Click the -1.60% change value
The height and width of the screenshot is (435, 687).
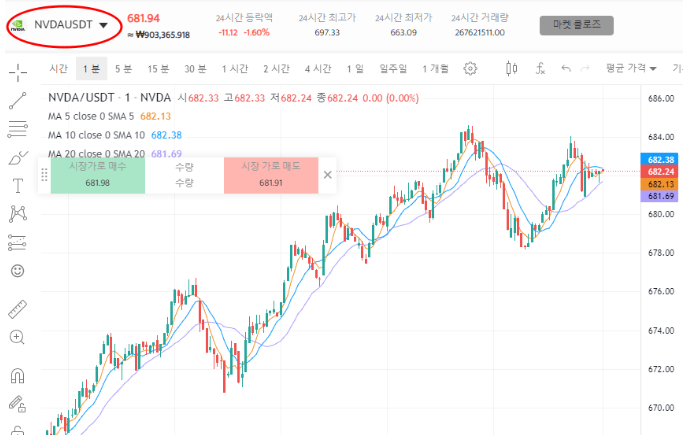pos(256,32)
